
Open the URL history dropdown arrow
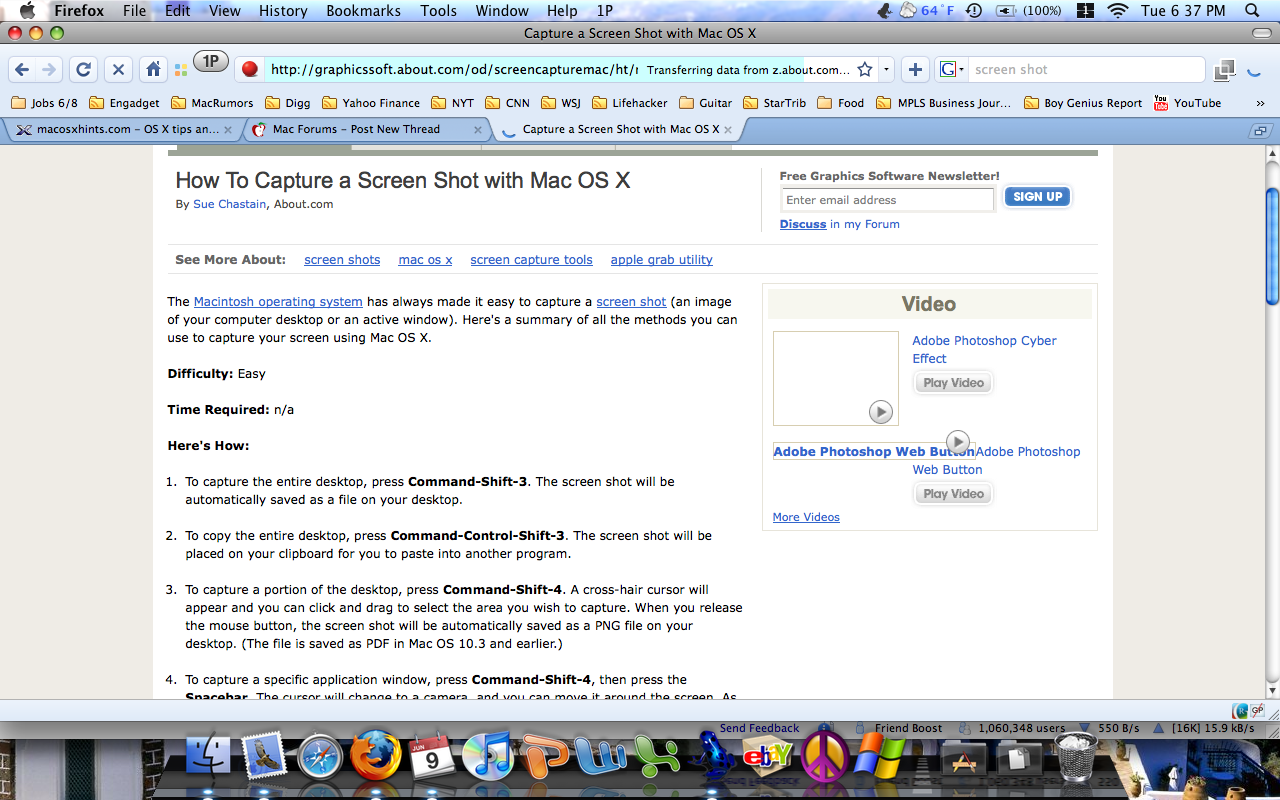(x=886, y=70)
